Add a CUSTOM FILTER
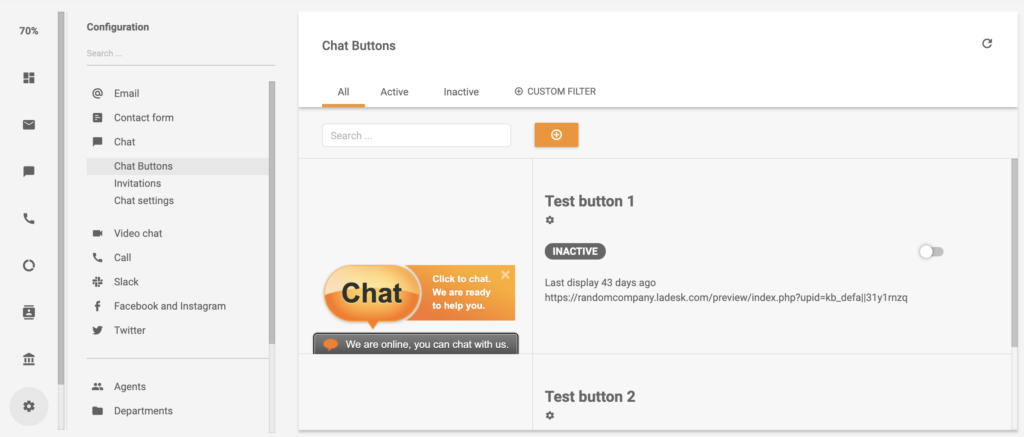 (555, 92)
